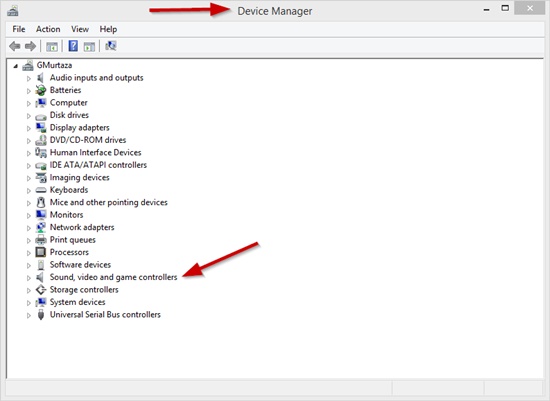The width and height of the screenshot is (550, 401).
Task: Click the Forward arrow toolbar icon
Action: click(31, 46)
